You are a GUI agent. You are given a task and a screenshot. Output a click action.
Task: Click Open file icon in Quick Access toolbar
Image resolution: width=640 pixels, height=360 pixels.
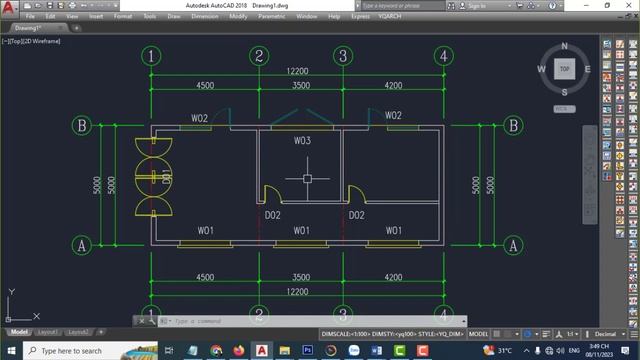point(38,6)
